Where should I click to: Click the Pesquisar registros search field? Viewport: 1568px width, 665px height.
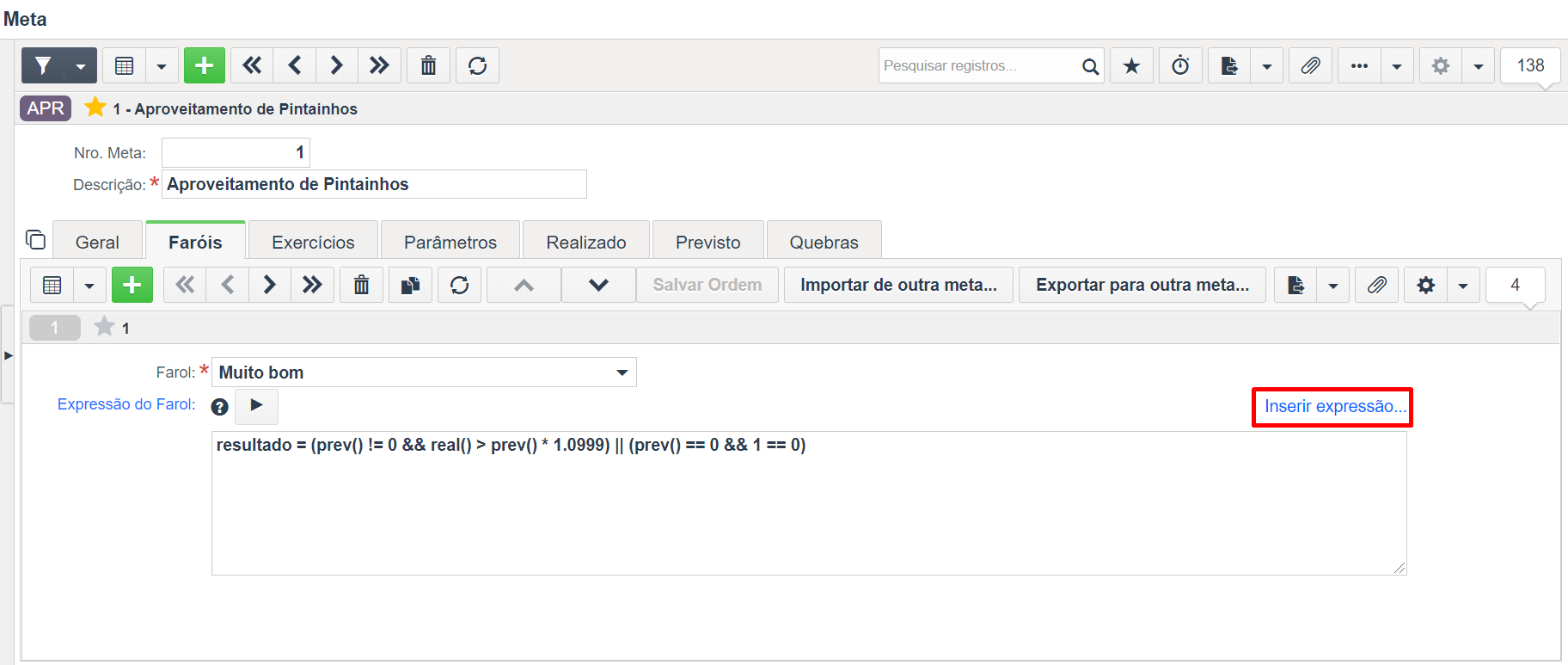[x=978, y=65]
